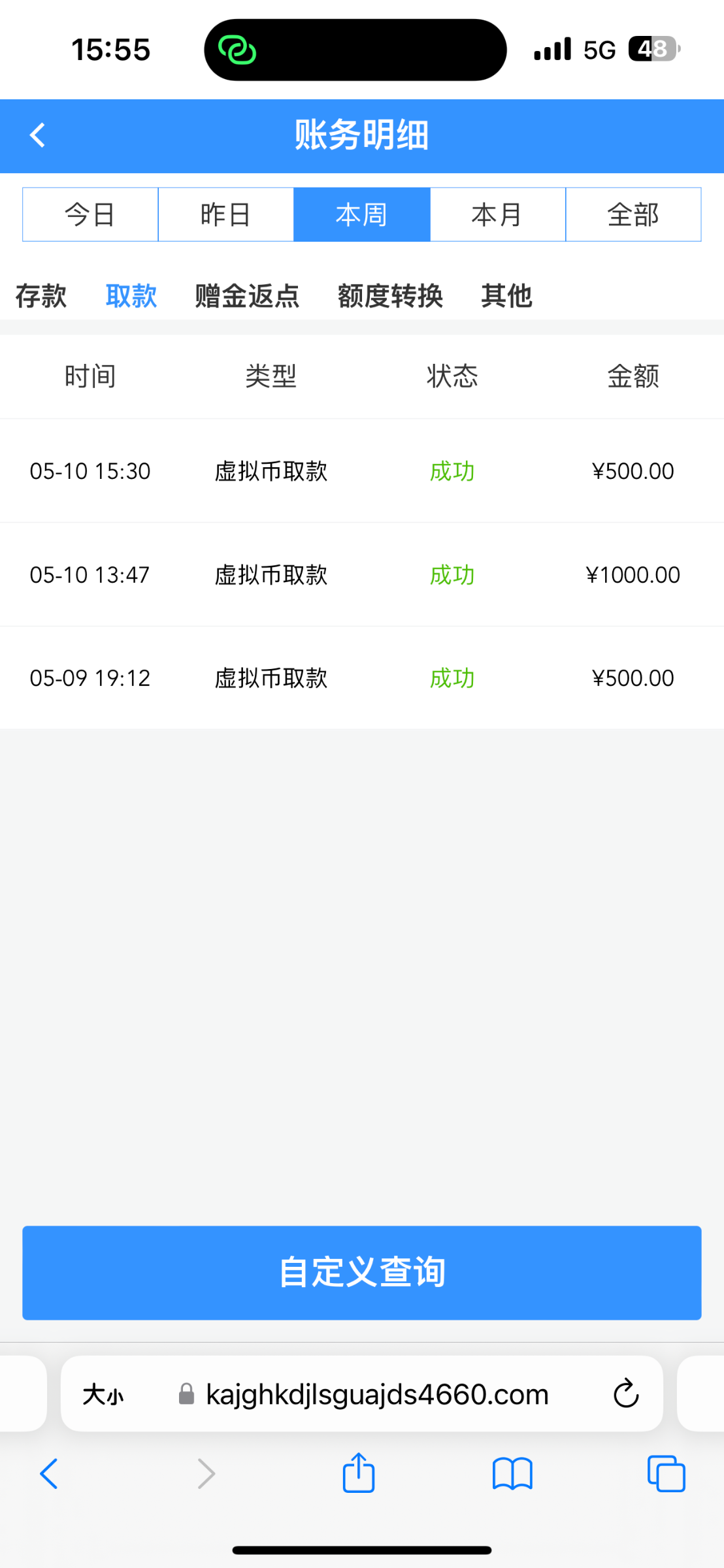The width and height of the screenshot is (724, 1568).
Task: Open the 存款 category tab
Action: pos(41,296)
